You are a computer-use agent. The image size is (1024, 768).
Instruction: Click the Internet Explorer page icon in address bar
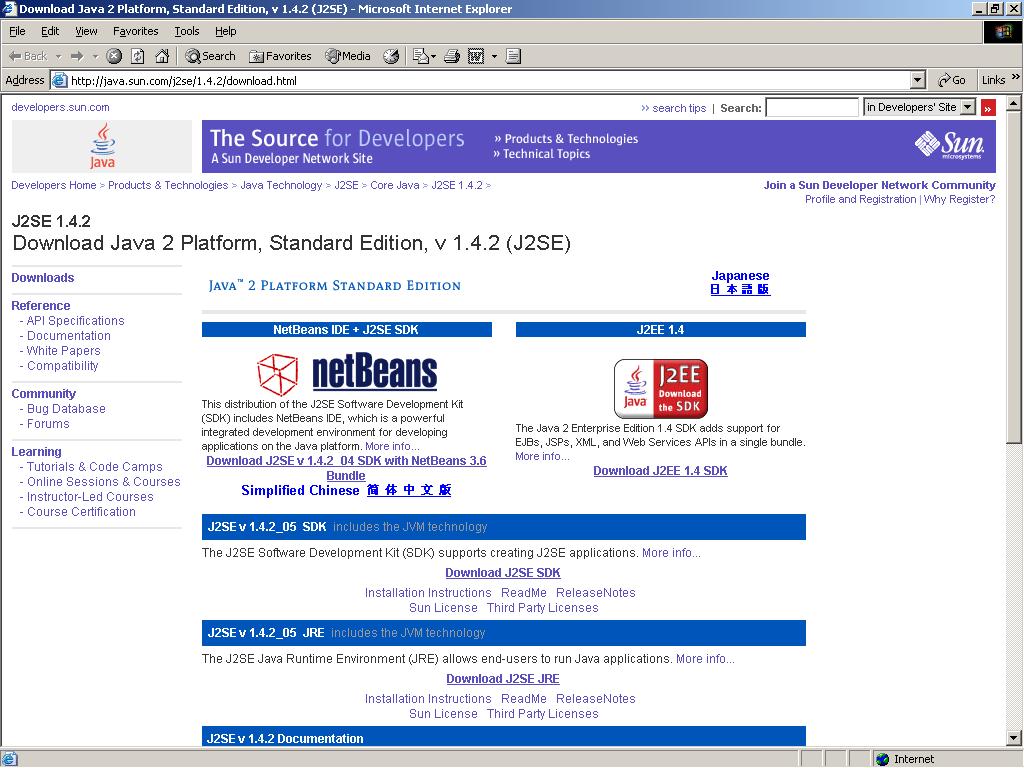click(59, 80)
